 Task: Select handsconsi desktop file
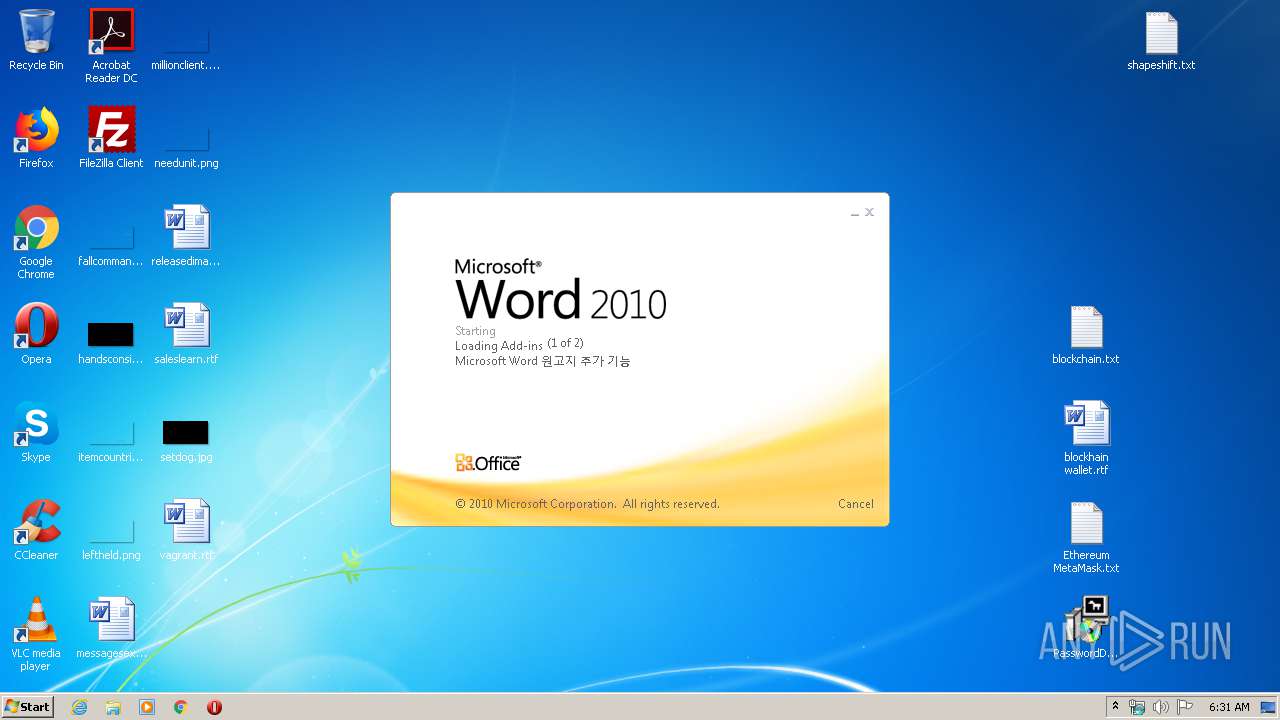click(111, 342)
